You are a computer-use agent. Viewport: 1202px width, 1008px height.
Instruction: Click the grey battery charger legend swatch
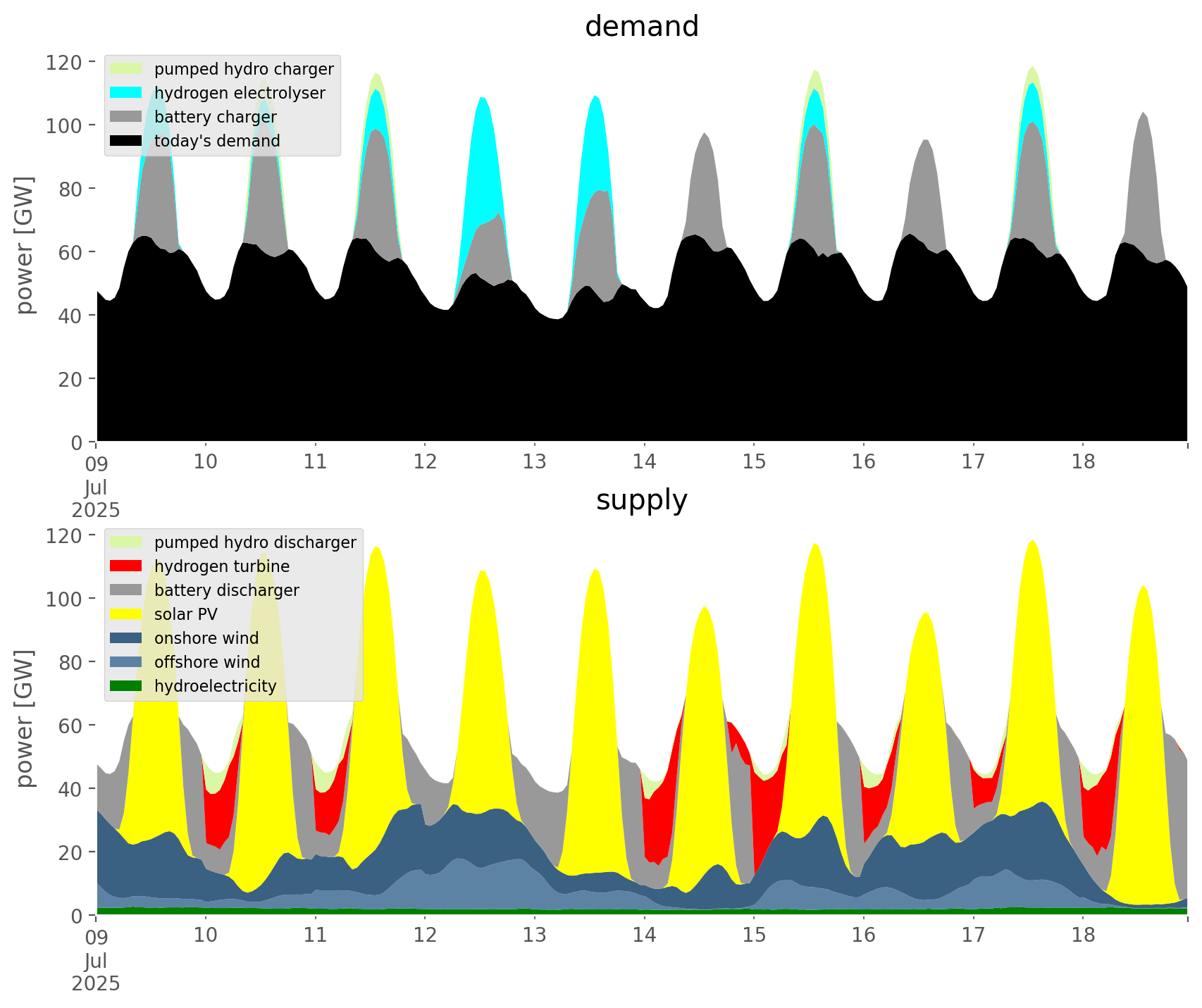pos(125,117)
